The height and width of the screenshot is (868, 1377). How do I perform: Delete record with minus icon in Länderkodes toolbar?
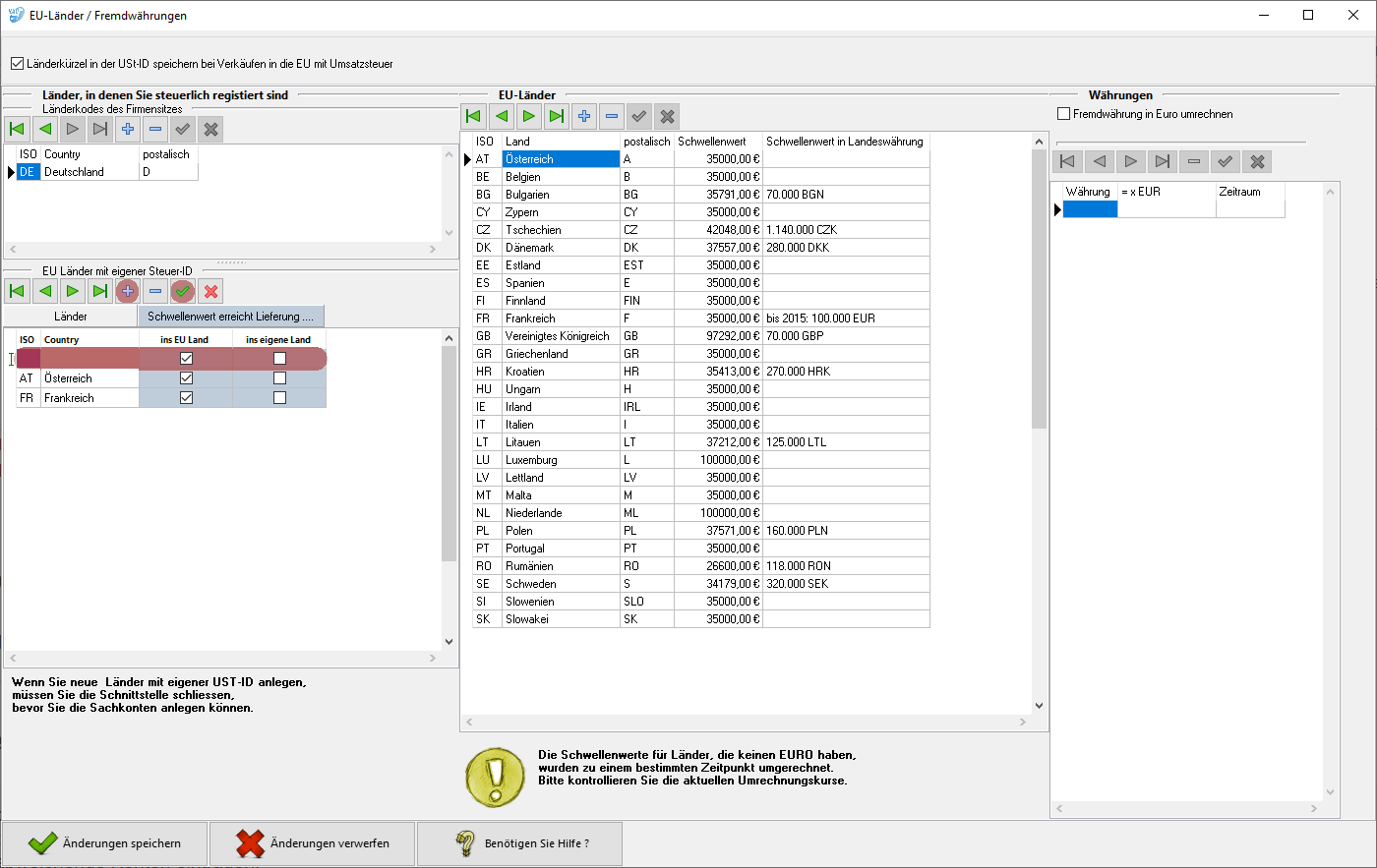click(x=155, y=129)
